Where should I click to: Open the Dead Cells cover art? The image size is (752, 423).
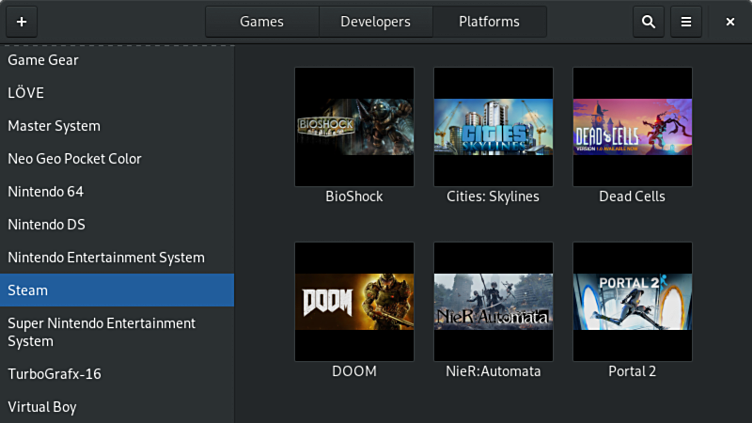[632, 127]
